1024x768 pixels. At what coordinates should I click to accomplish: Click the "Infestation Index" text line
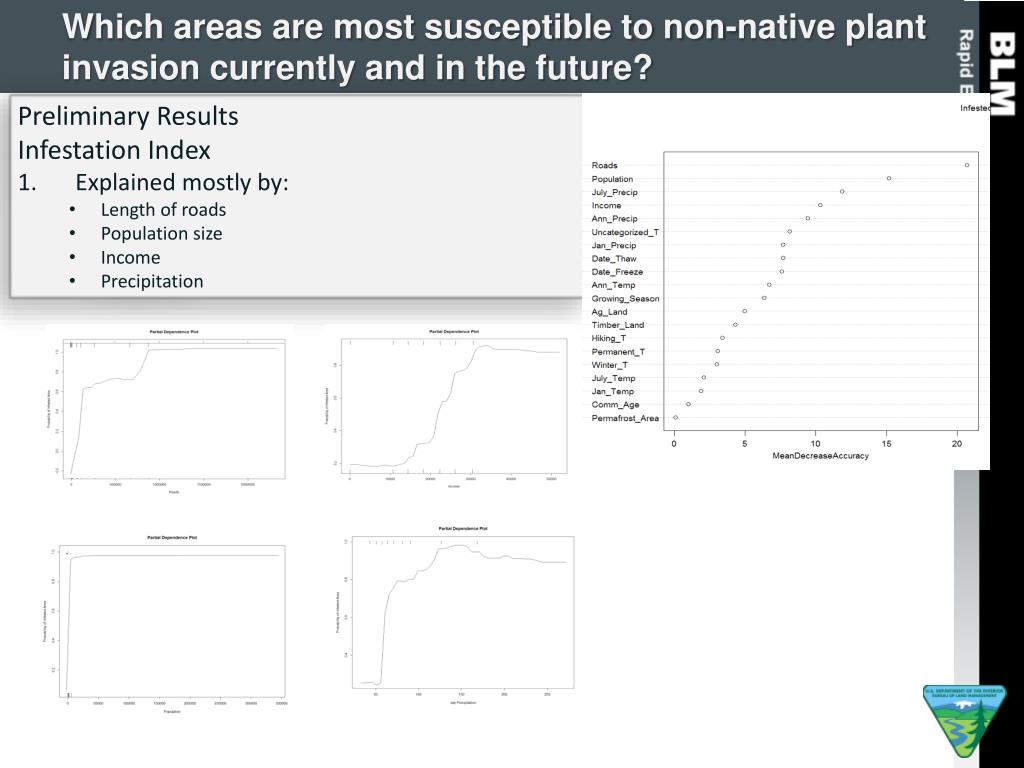point(114,151)
